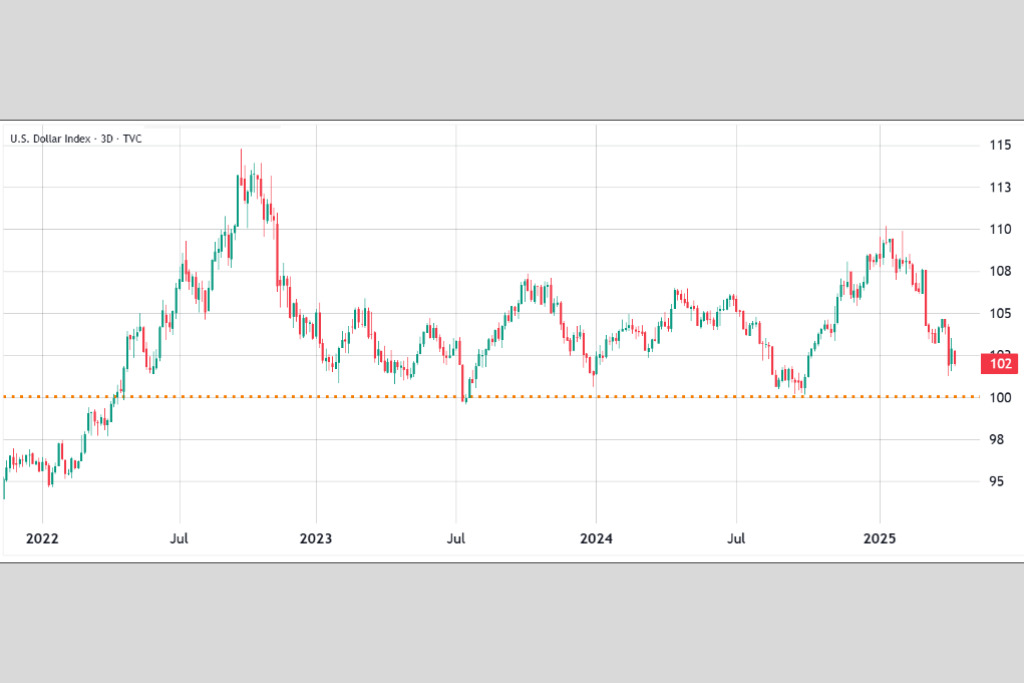
Task: Select the 108 price axis label
Action: pyautogui.click(x=1000, y=271)
